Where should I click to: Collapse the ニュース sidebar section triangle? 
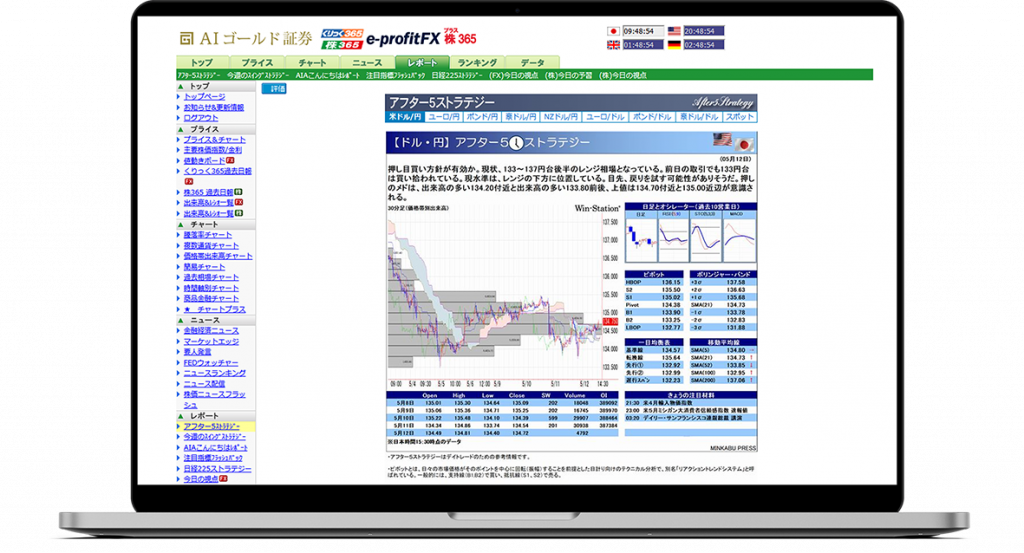click(x=181, y=321)
